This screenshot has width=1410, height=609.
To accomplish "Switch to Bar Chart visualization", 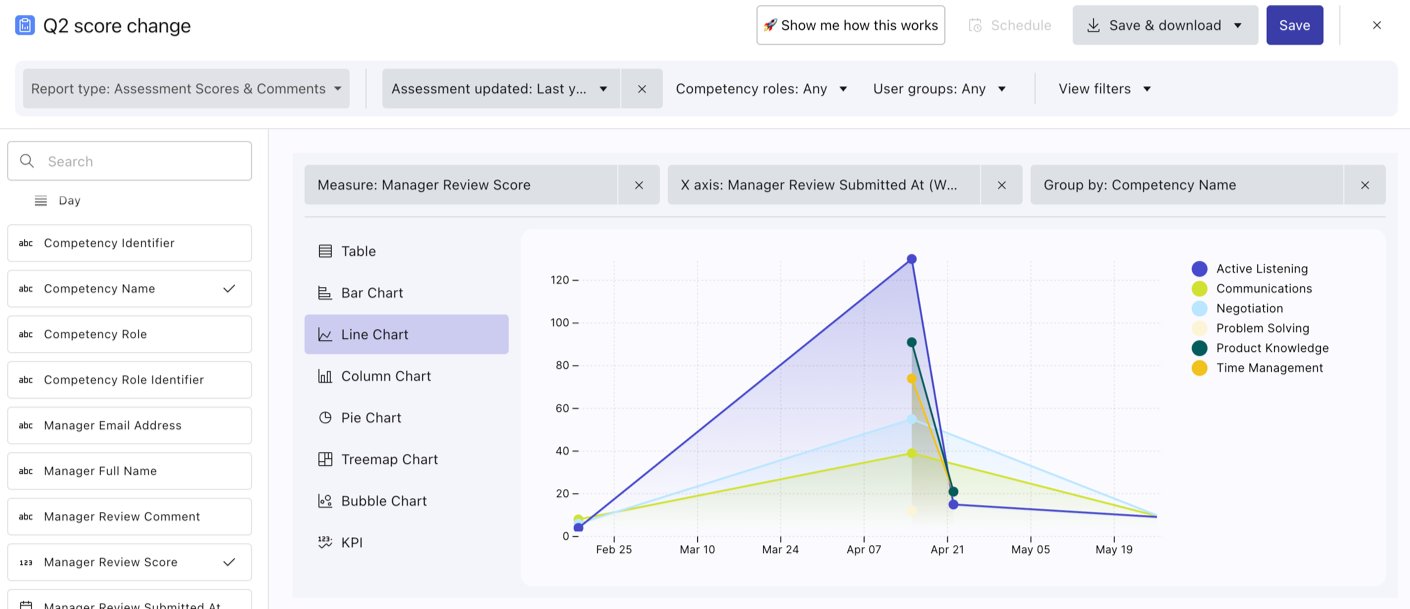I will coord(371,293).
